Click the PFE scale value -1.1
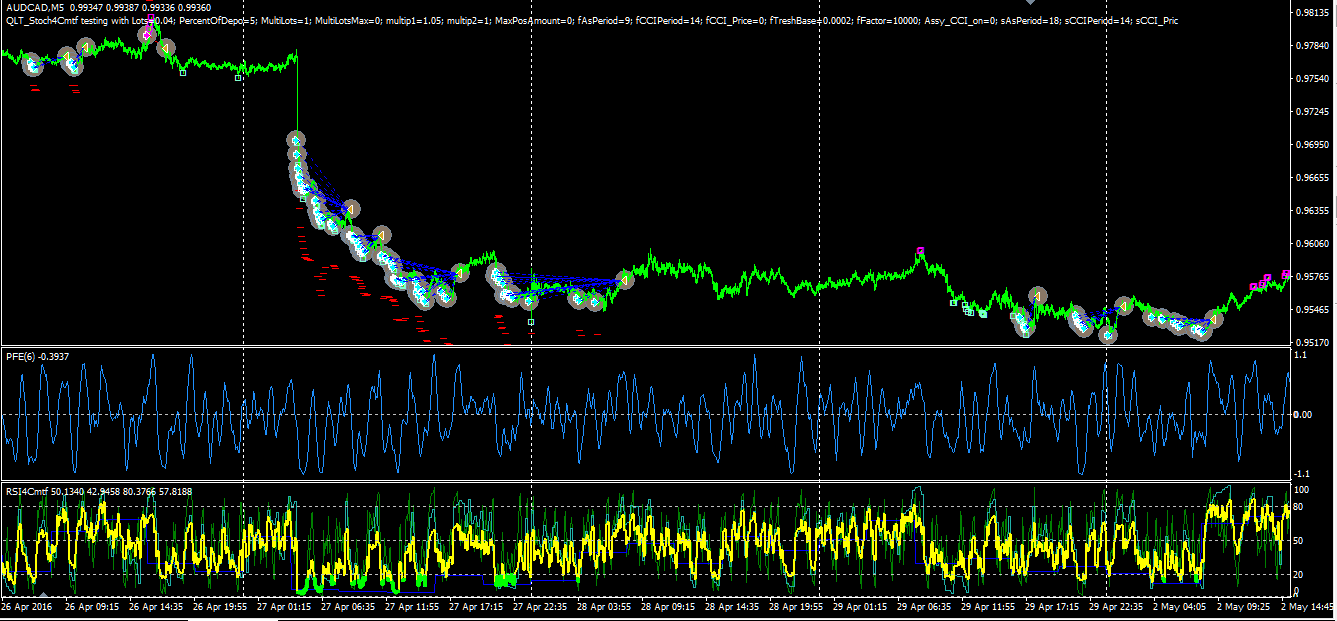 [1301, 473]
